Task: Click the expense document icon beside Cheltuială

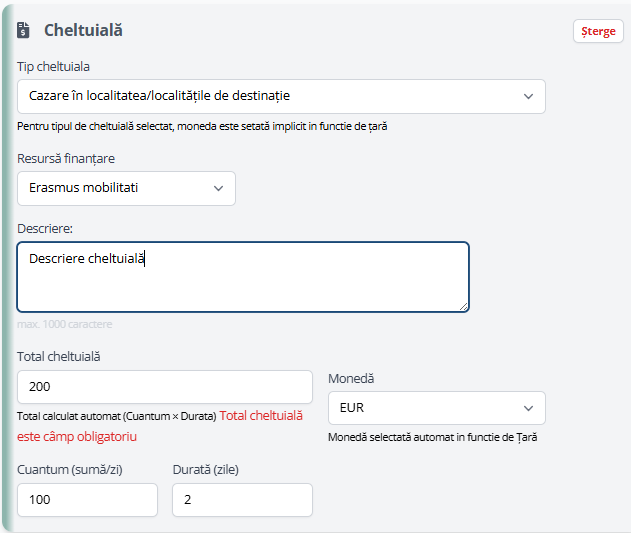Action: (23, 30)
